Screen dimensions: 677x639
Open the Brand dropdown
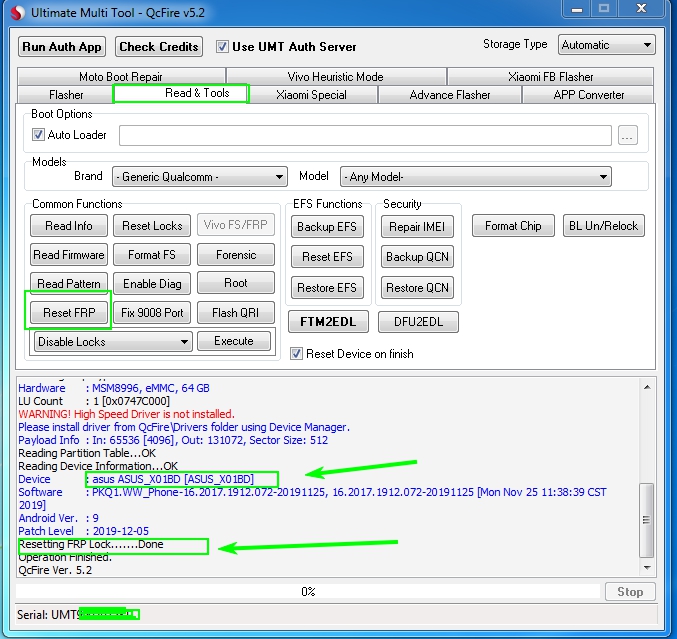[199, 177]
